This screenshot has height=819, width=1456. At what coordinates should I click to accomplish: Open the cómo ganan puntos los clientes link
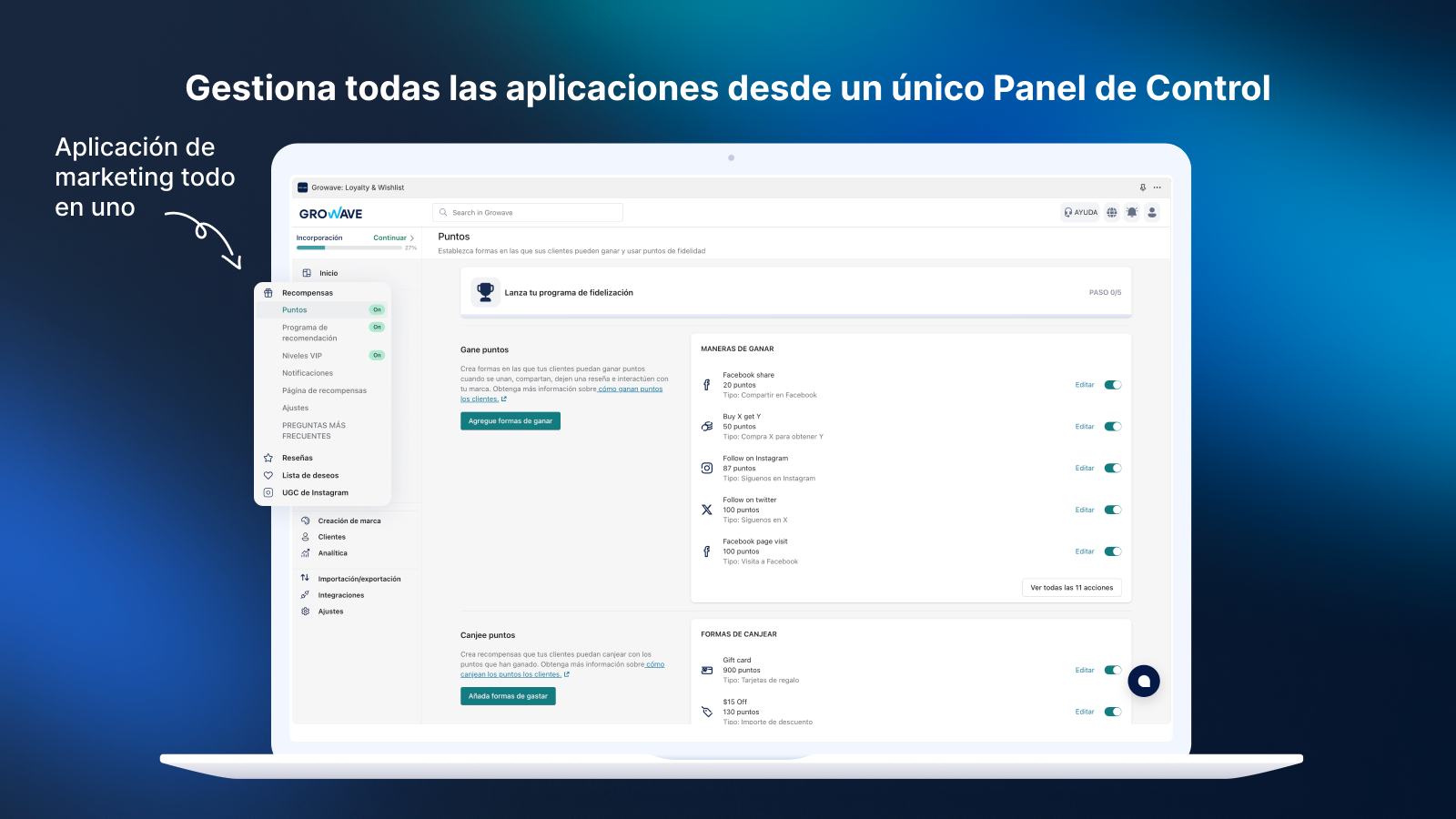pos(631,389)
